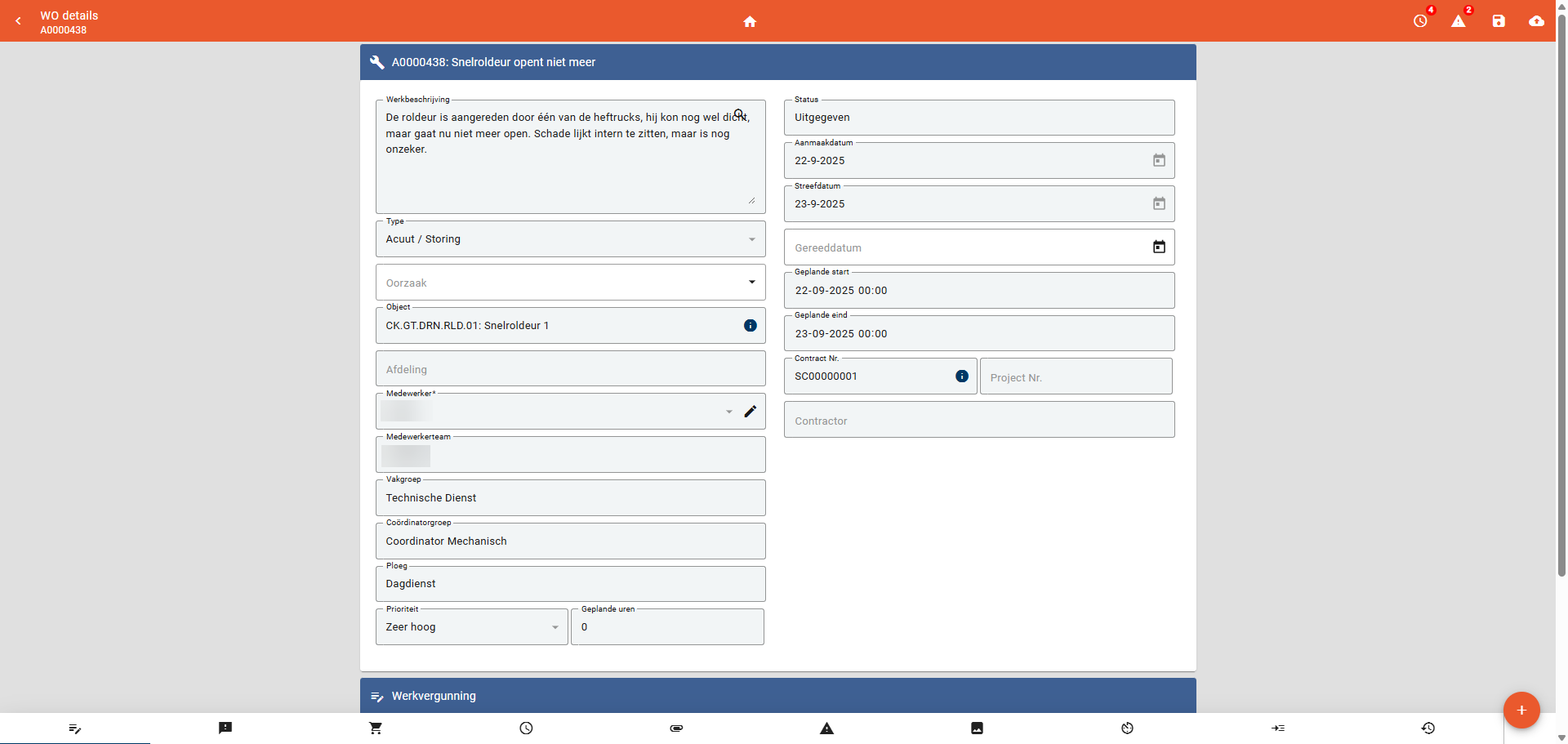Switch to the shopping cart tab at the bottom
Screen dimensions: 1568x744
pyautogui.click(x=376, y=728)
